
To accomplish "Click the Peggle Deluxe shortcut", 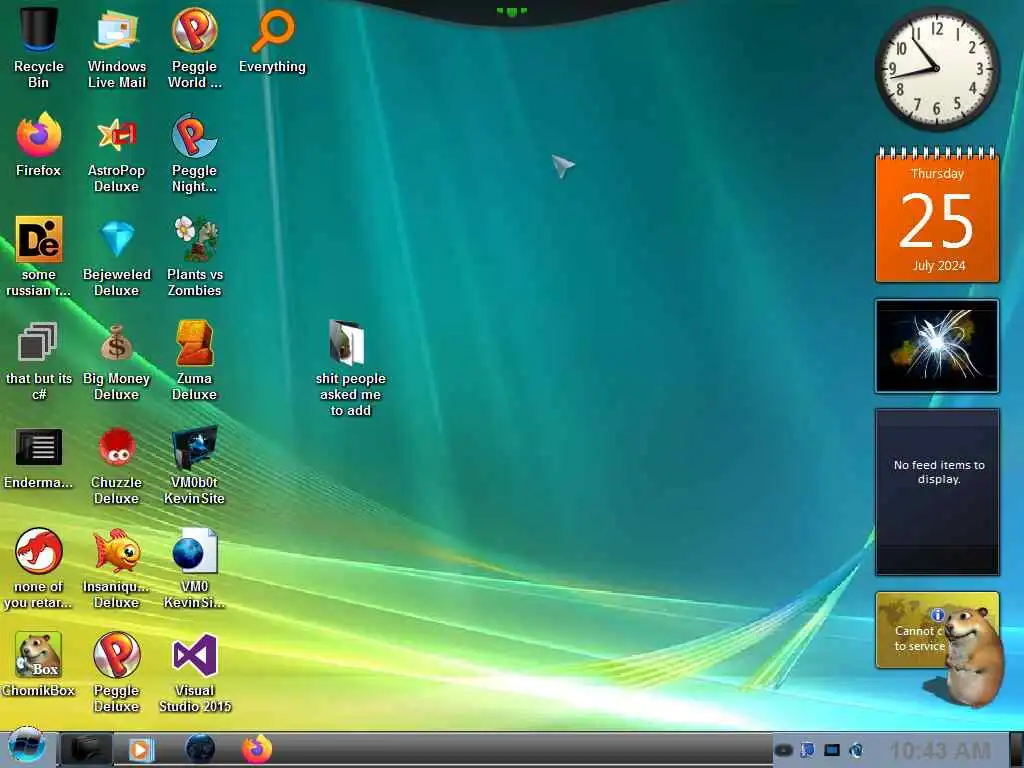I will click(x=116, y=671).
